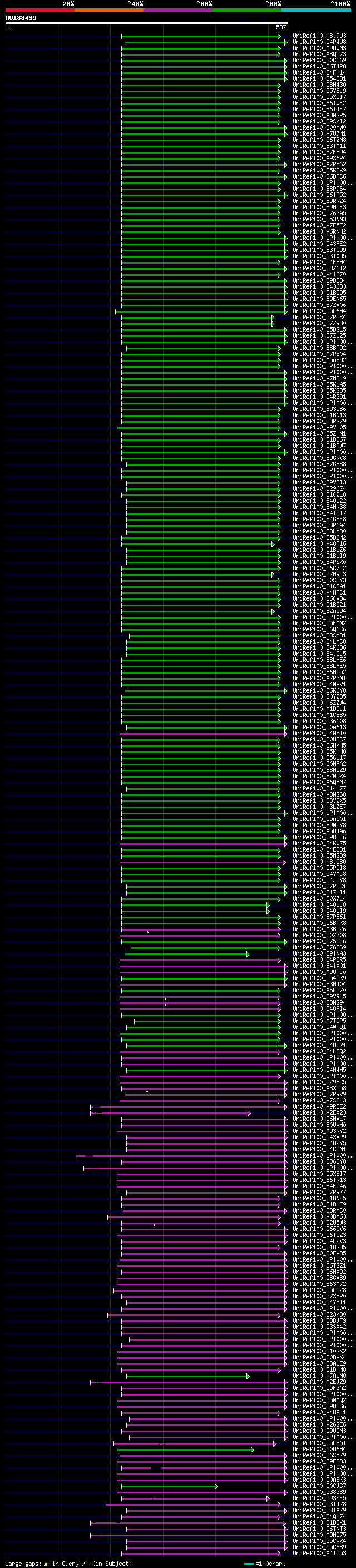Select the UniRef100_Q75DL6 label
This screenshot has height=1568, width=356.
[x=319, y=941]
